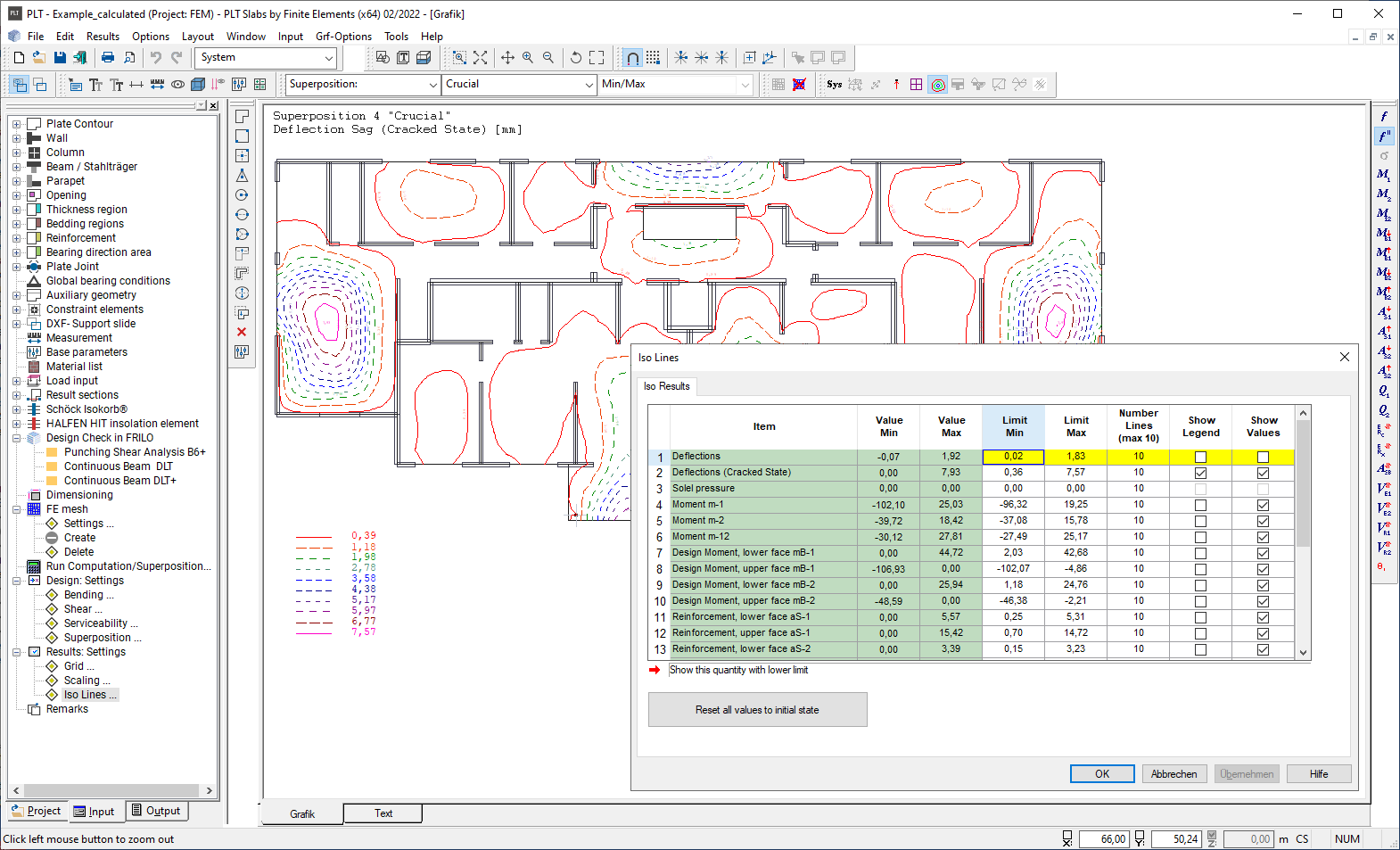Viewport: 1400px width, 850px height.
Task: Click the red X delete icon on vertical toolbar
Action: click(242, 332)
